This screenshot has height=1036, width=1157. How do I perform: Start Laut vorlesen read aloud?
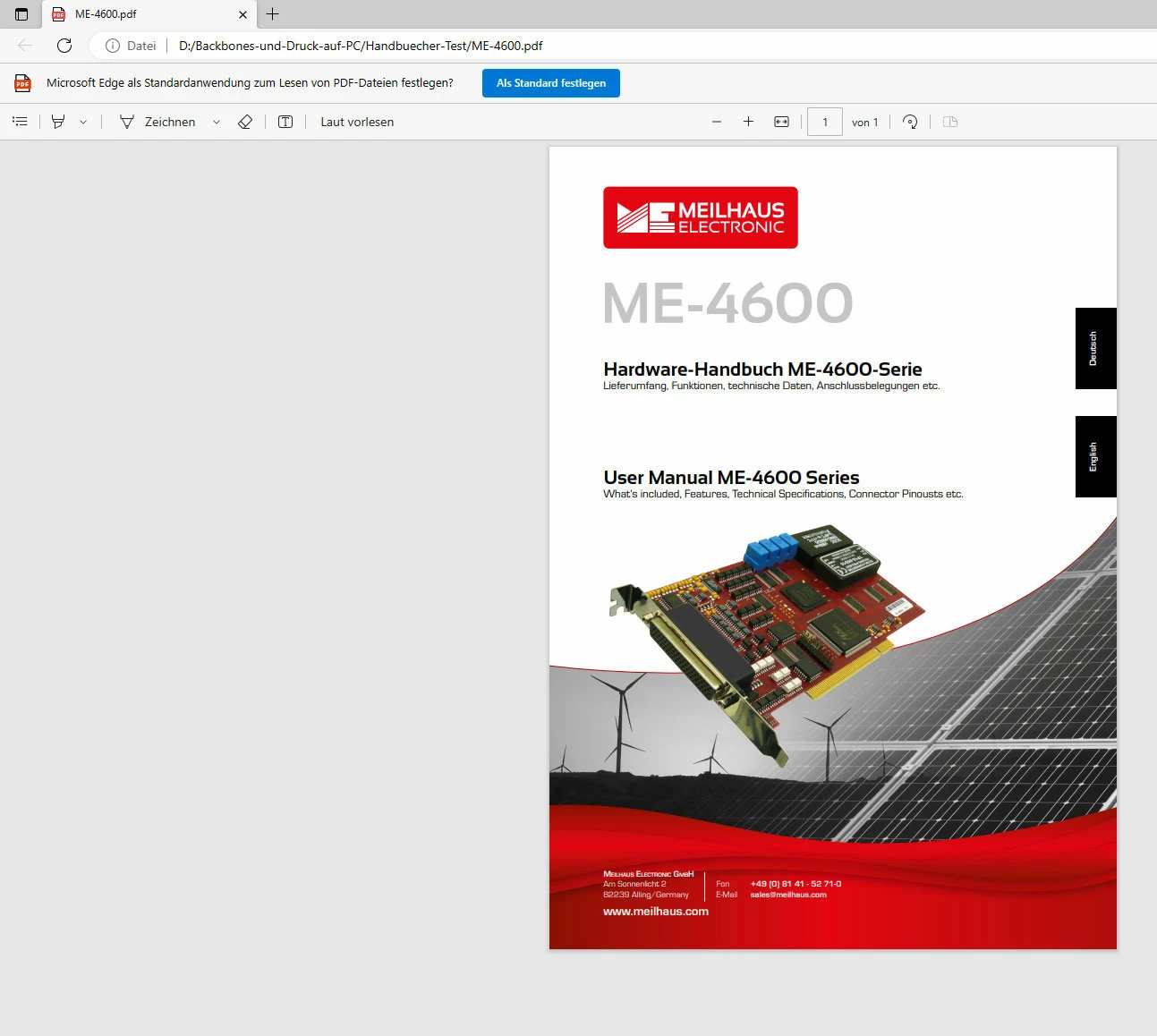[x=357, y=122]
